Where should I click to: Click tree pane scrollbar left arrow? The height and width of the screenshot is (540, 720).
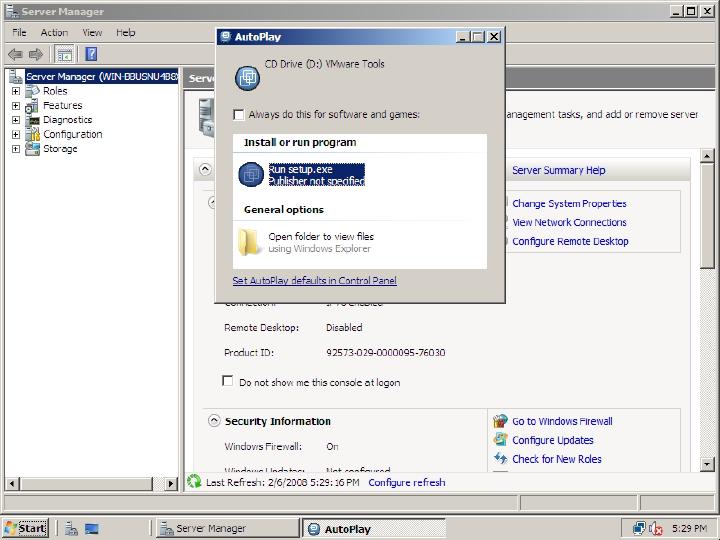point(12,484)
